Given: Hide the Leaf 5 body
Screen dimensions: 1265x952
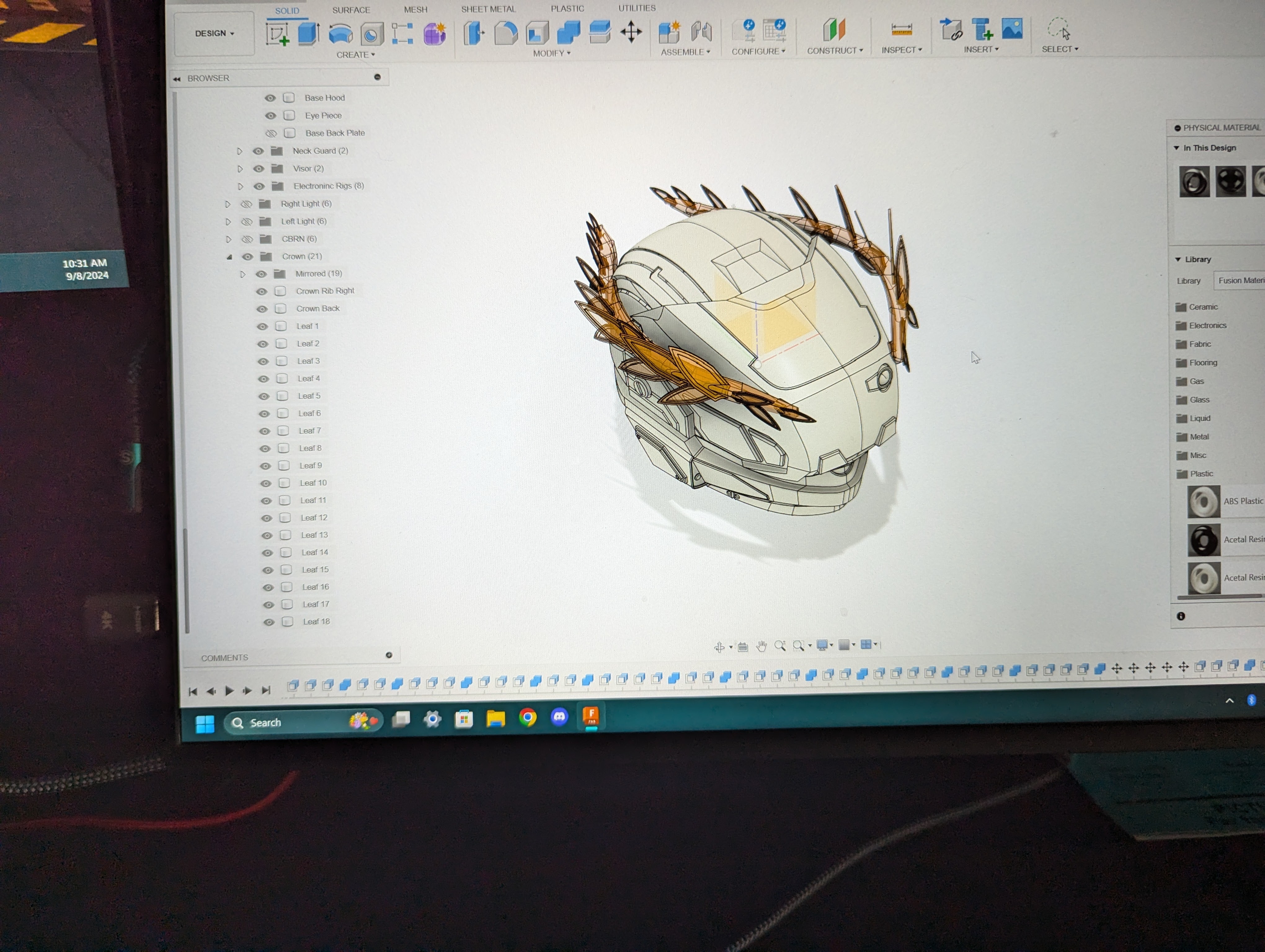Looking at the screenshot, I should click(x=264, y=397).
